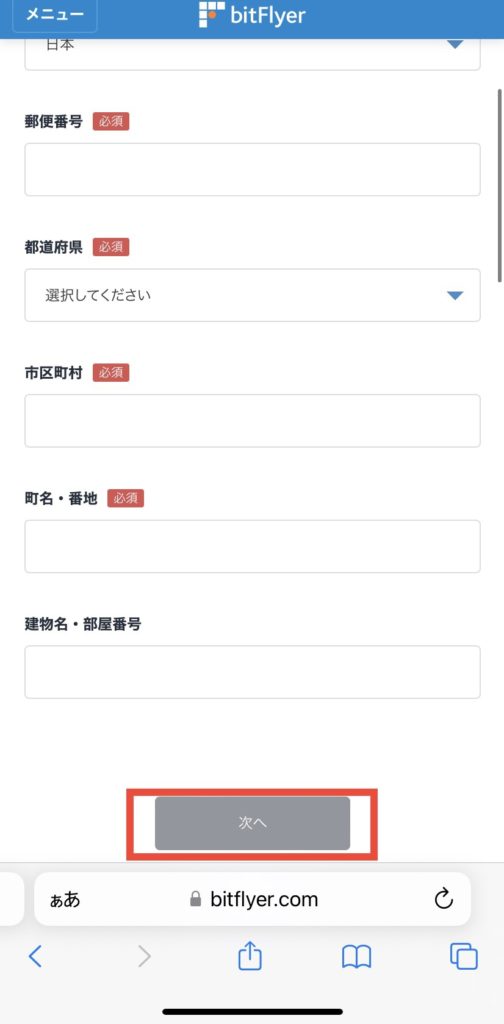Tap the 次へ next button

[253, 824]
